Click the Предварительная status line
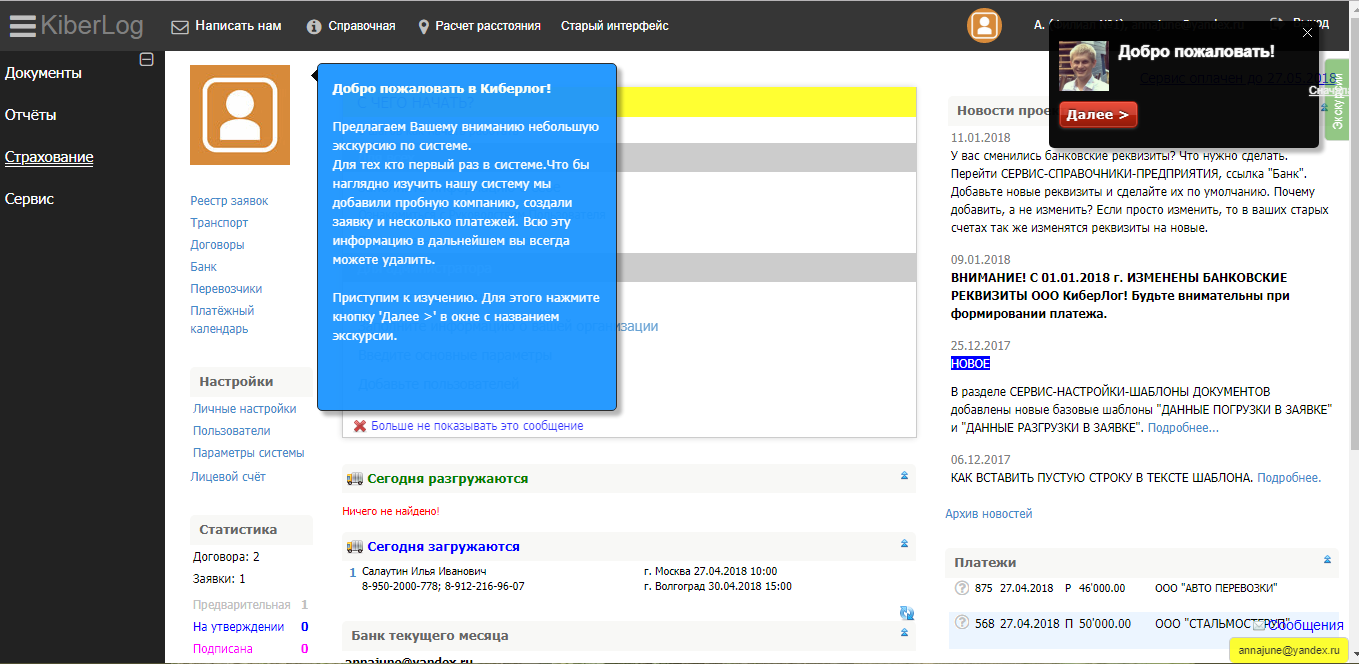 tap(242, 605)
